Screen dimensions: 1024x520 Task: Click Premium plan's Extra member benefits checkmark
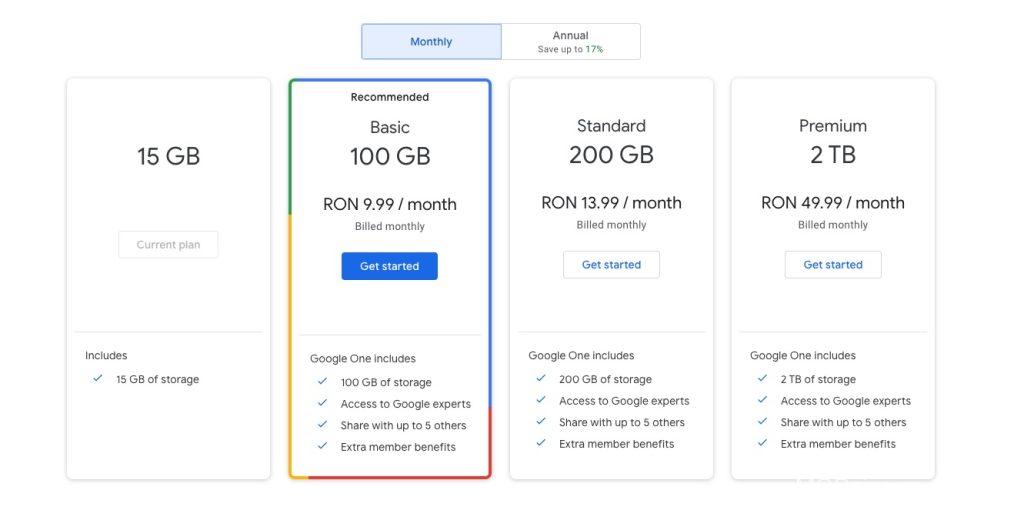pyautogui.click(x=762, y=444)
